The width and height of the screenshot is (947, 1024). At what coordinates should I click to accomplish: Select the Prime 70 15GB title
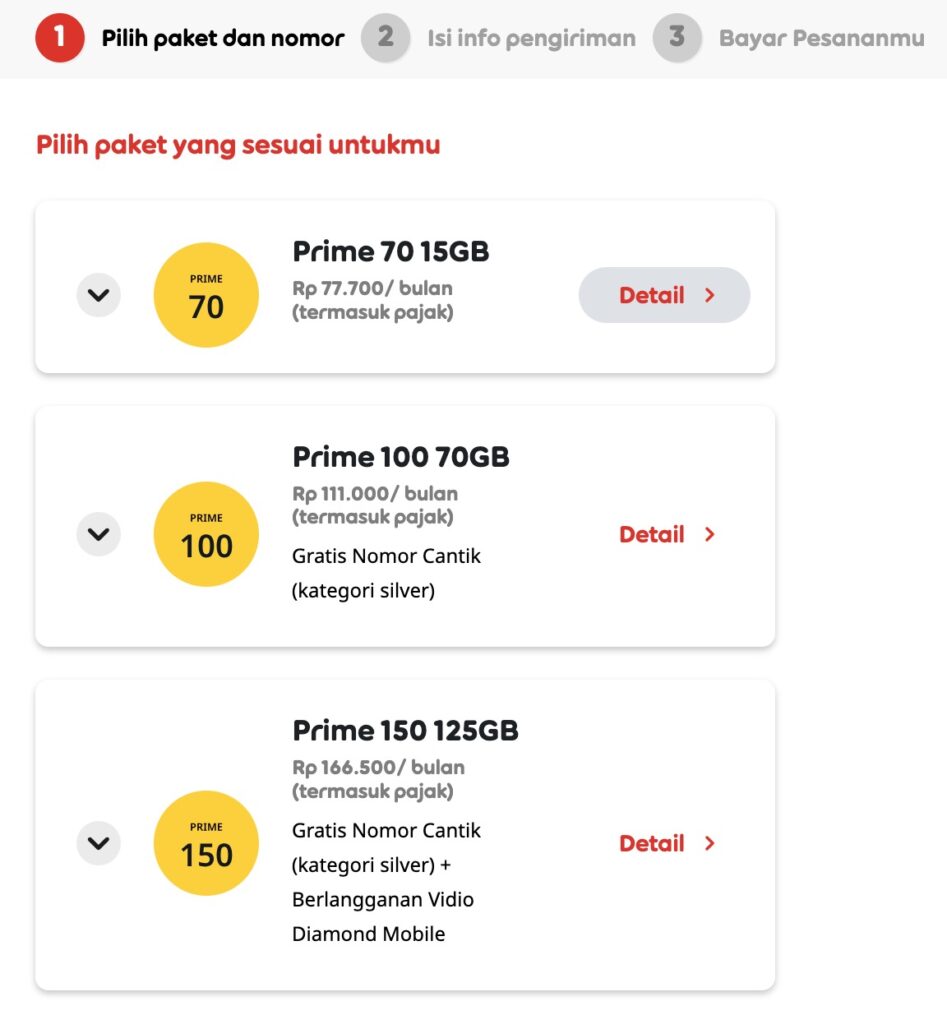pos(391,251)
